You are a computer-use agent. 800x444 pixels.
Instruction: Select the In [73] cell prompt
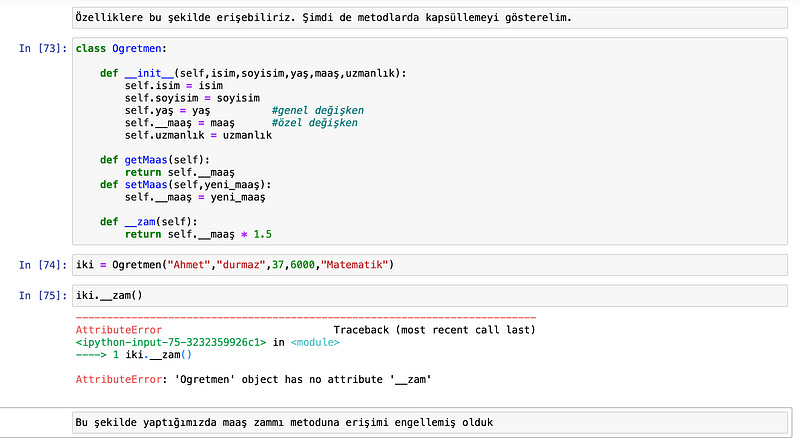pos(43,48)
